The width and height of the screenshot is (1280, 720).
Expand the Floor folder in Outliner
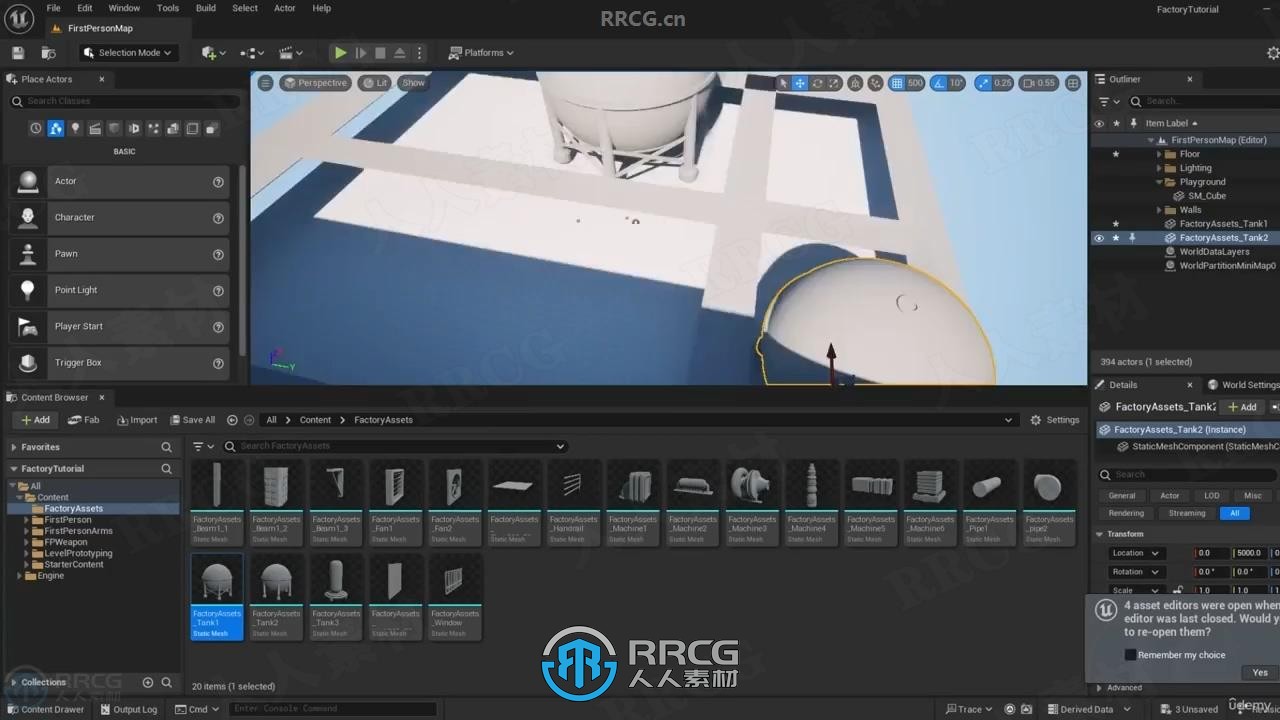[x=1160, y=154]
